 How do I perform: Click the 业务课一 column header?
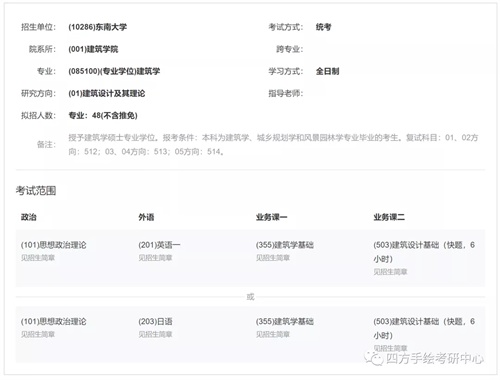point(272,217)
